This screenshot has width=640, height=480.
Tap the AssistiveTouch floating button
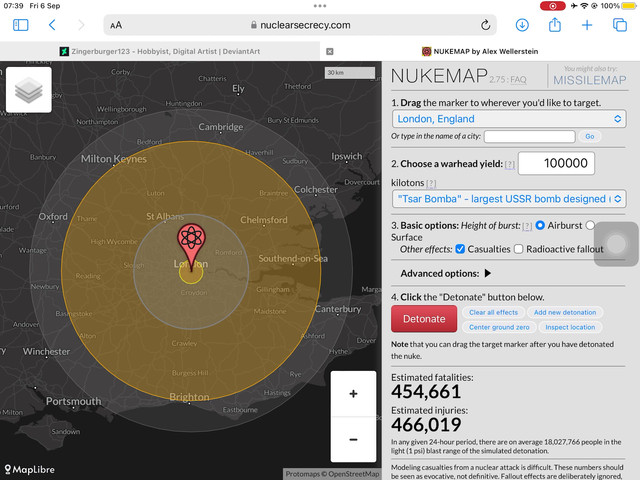[x=616, y=244]
